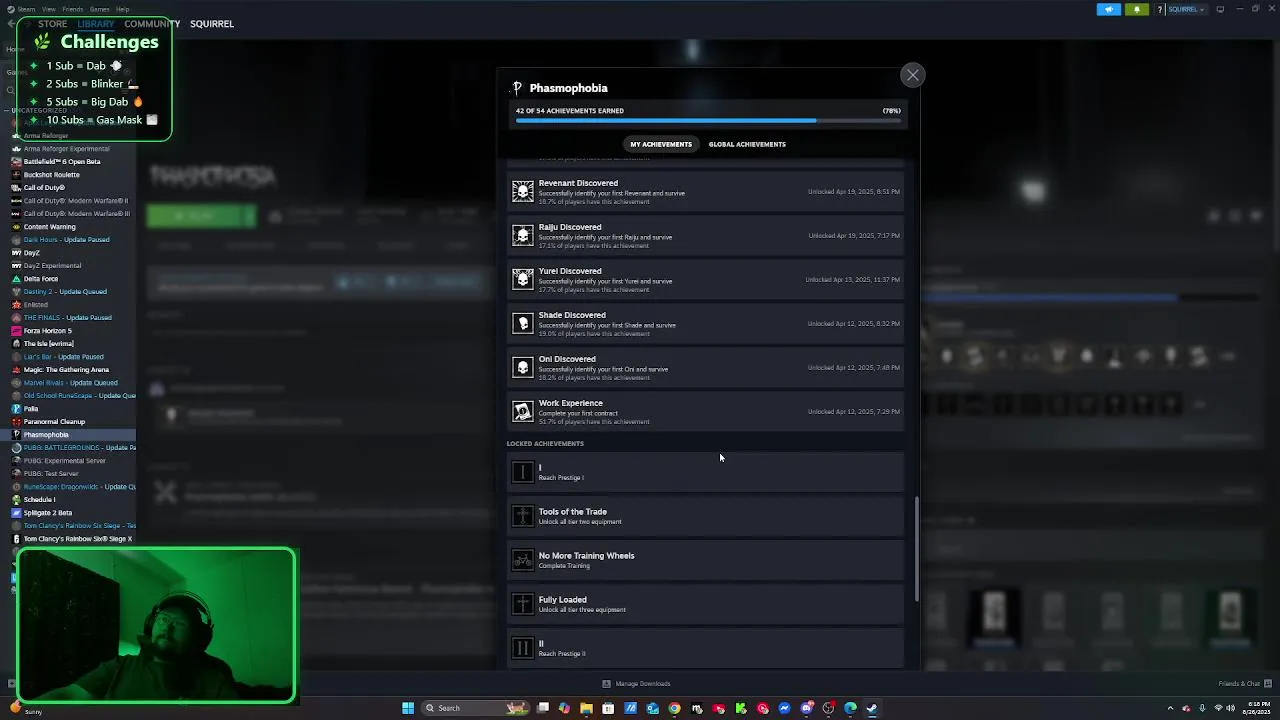Select the My Achievements tab
This screenshot has width=1280, height=720.
tap(661, 144)
